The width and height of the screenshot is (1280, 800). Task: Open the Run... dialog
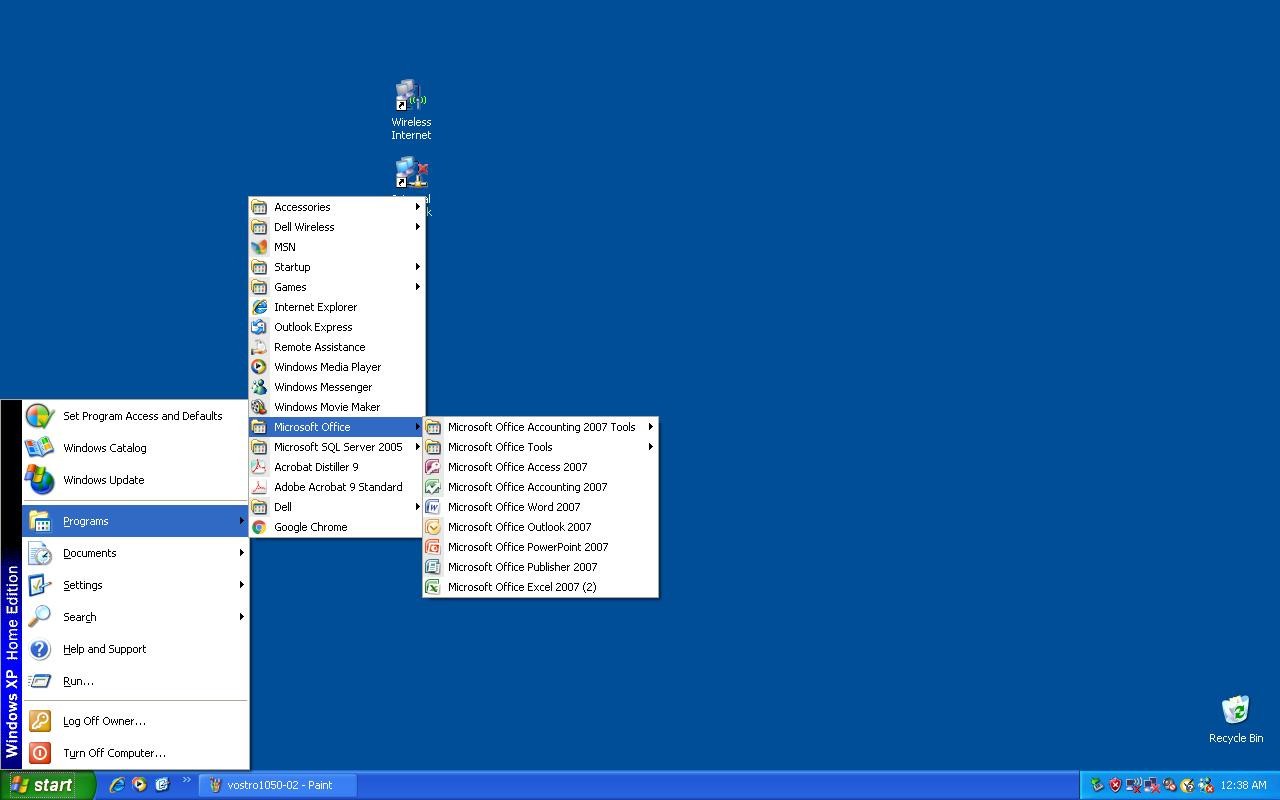(x=135, y=681)
